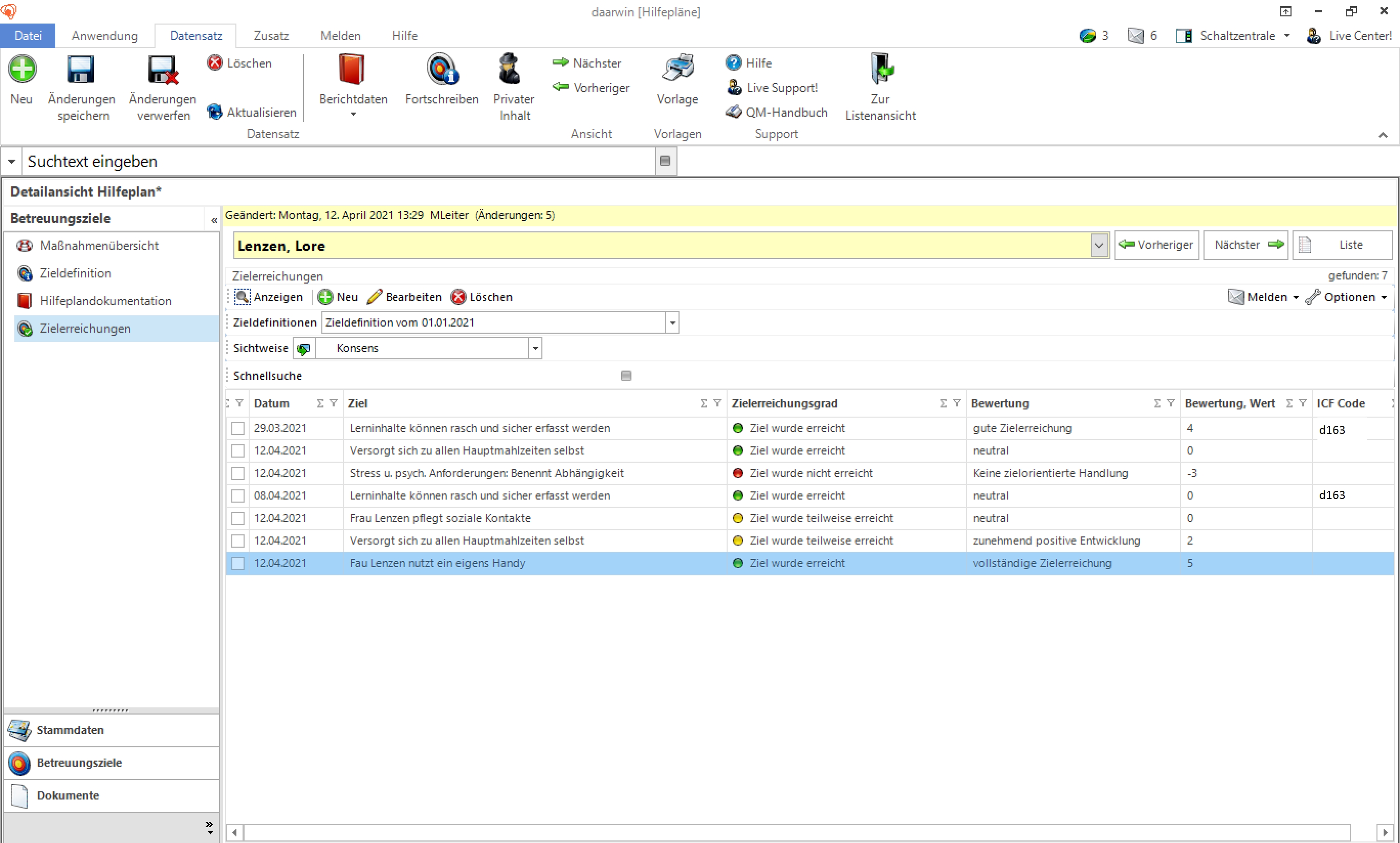Collapse the ribbon with up chevron
The image size is (1400, 843).
click(1383, 135)
